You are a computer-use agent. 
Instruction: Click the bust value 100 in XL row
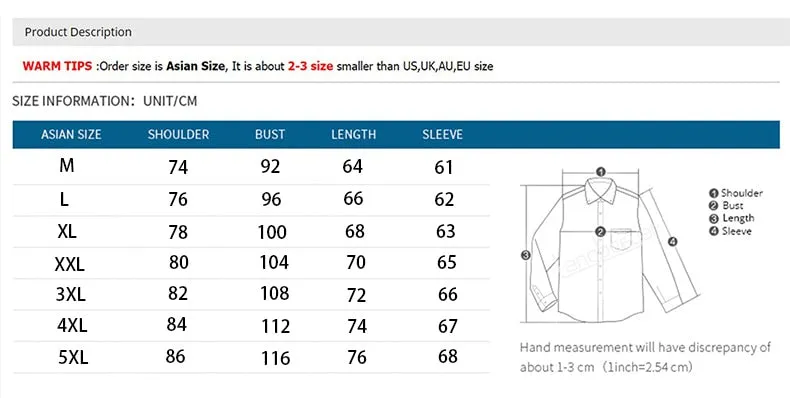point(272,232)
